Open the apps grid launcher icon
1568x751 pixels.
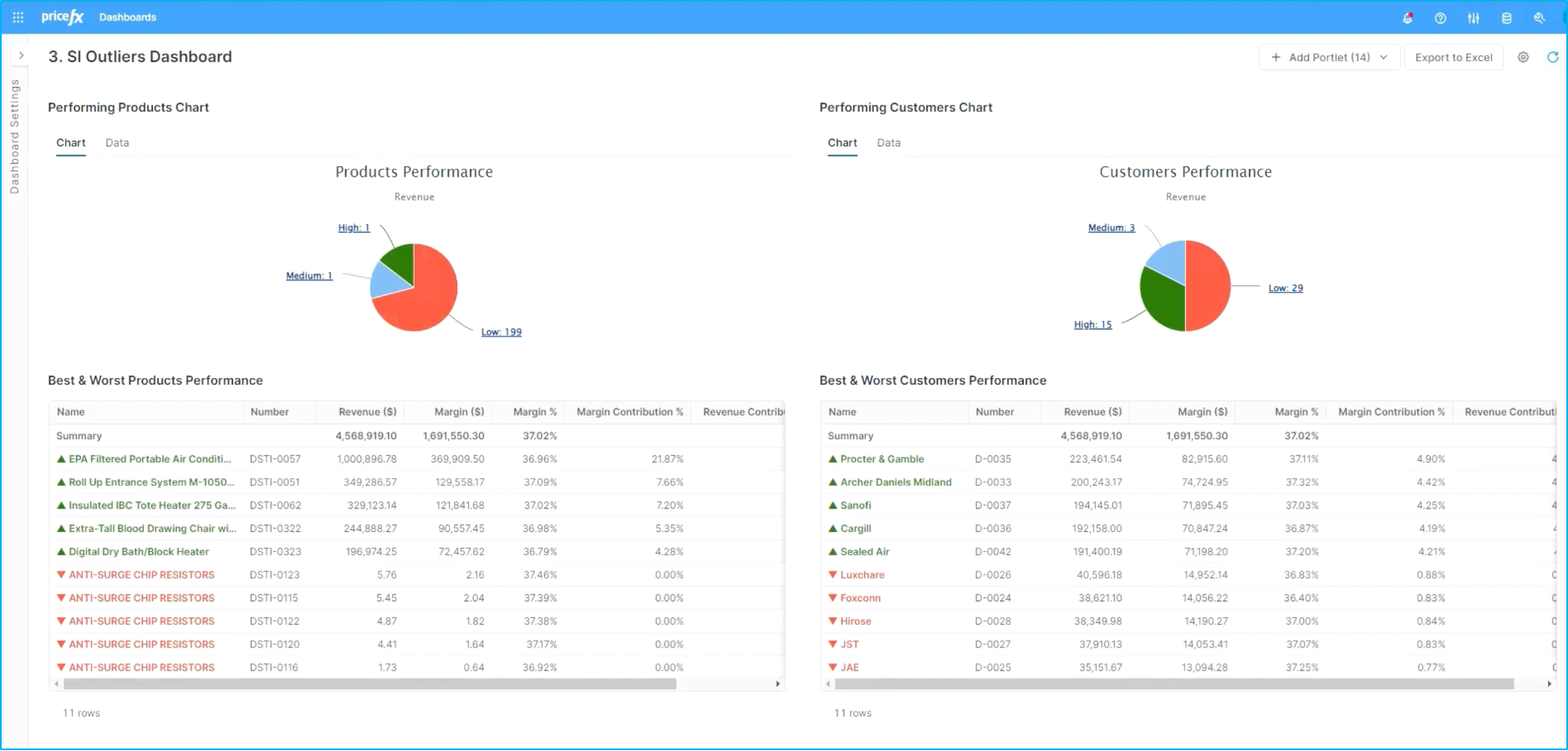(x=18, y=17)
